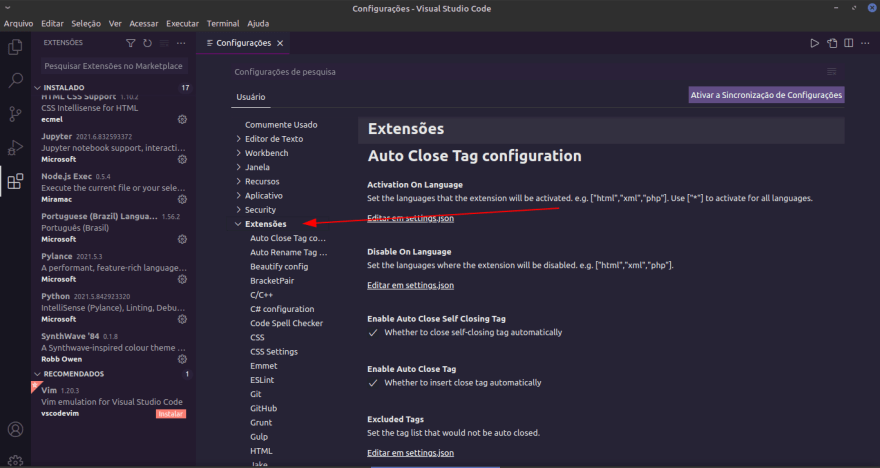Click the filter list icon in settings search
The height and width of the screenshot is (468, 880).
tap(832, 71)
